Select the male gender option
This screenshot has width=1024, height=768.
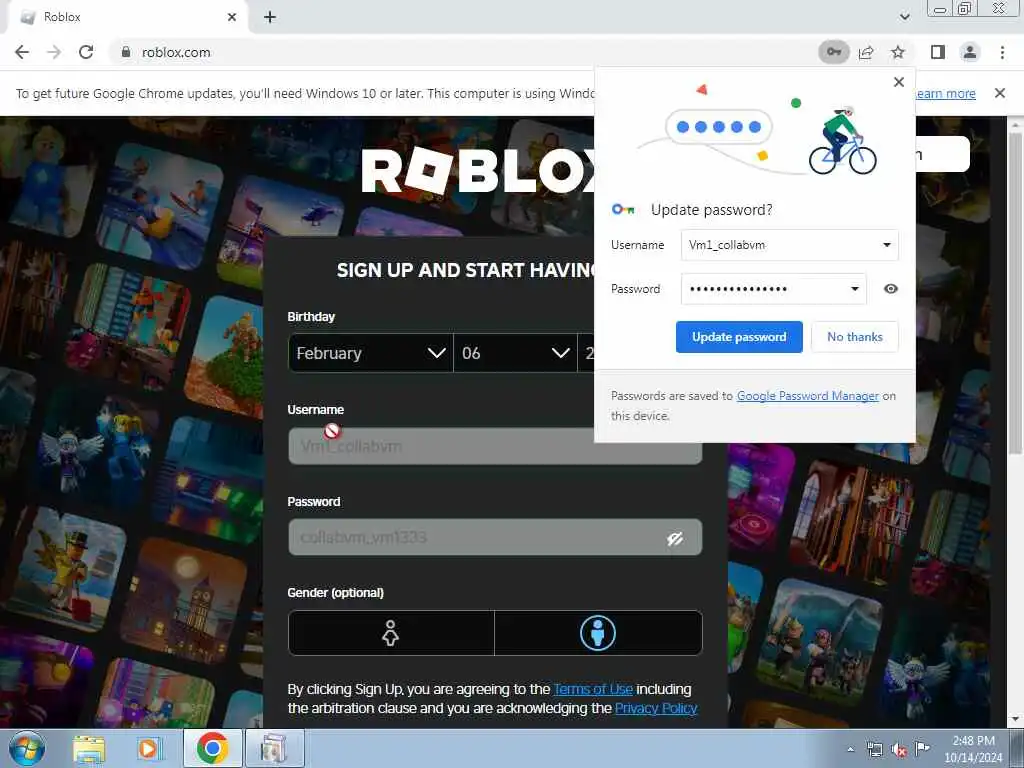point(598,633)
